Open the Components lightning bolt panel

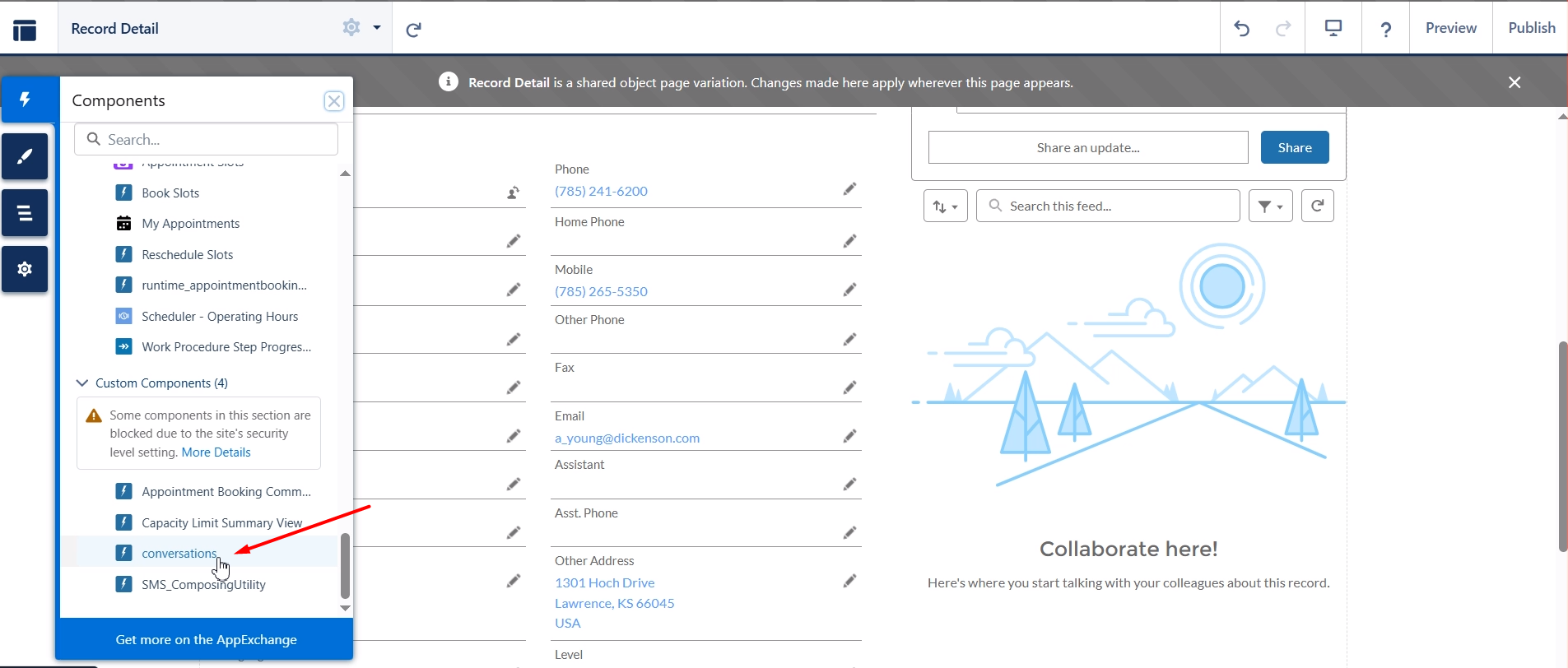tap(26, 100)
